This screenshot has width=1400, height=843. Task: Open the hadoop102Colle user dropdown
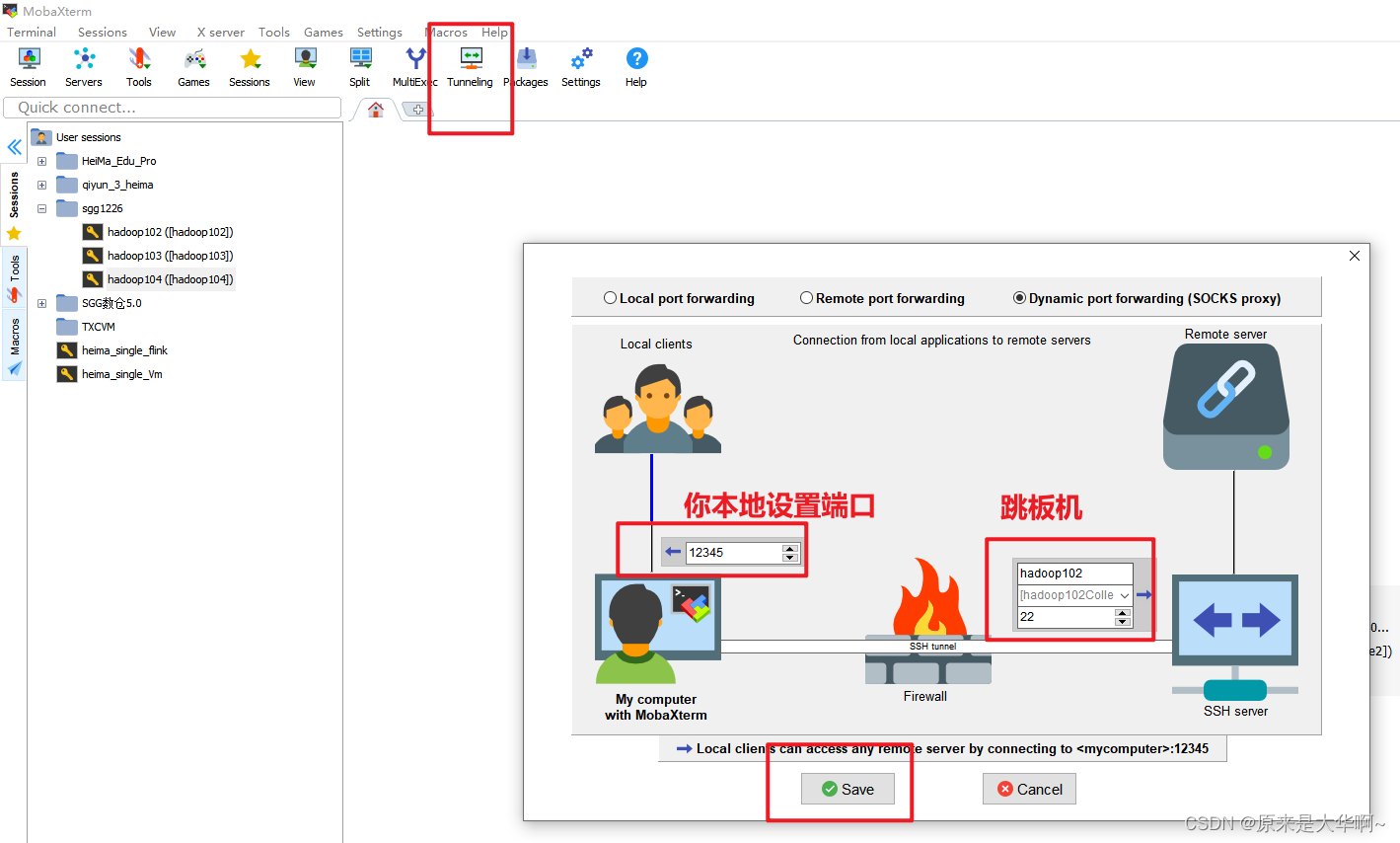(x=1124, y=595)
